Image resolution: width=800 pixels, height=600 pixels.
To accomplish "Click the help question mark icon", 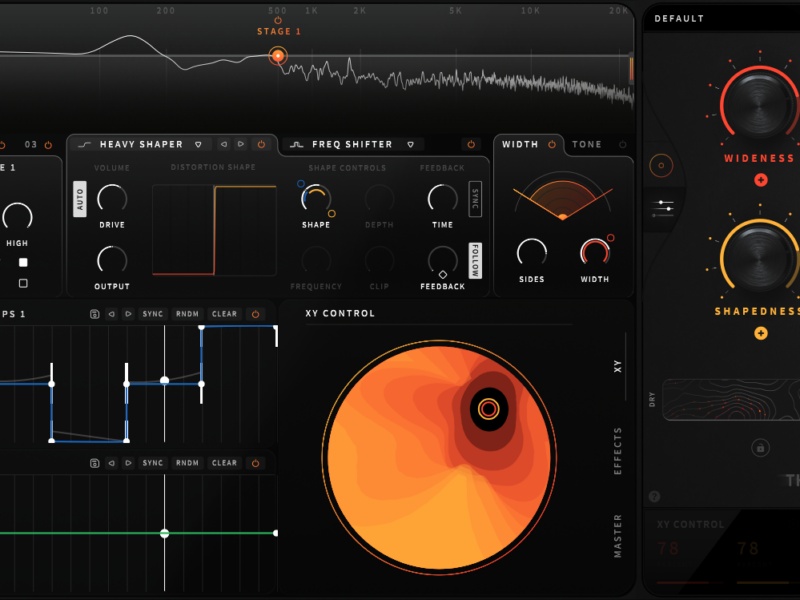I will (x=655, y=495).
